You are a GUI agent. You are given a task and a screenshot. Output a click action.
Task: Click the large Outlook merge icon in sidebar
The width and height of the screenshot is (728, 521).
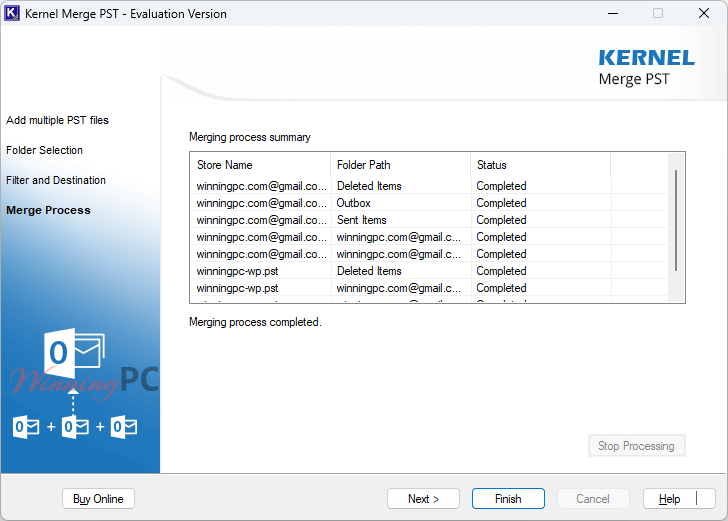coord(74,354)
